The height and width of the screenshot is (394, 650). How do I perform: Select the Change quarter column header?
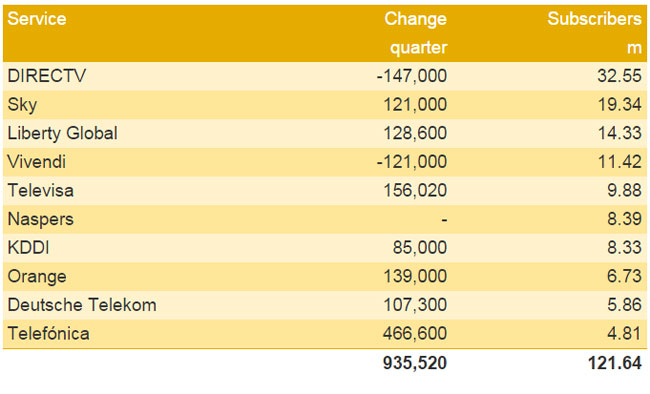click(x=416, y=33)
